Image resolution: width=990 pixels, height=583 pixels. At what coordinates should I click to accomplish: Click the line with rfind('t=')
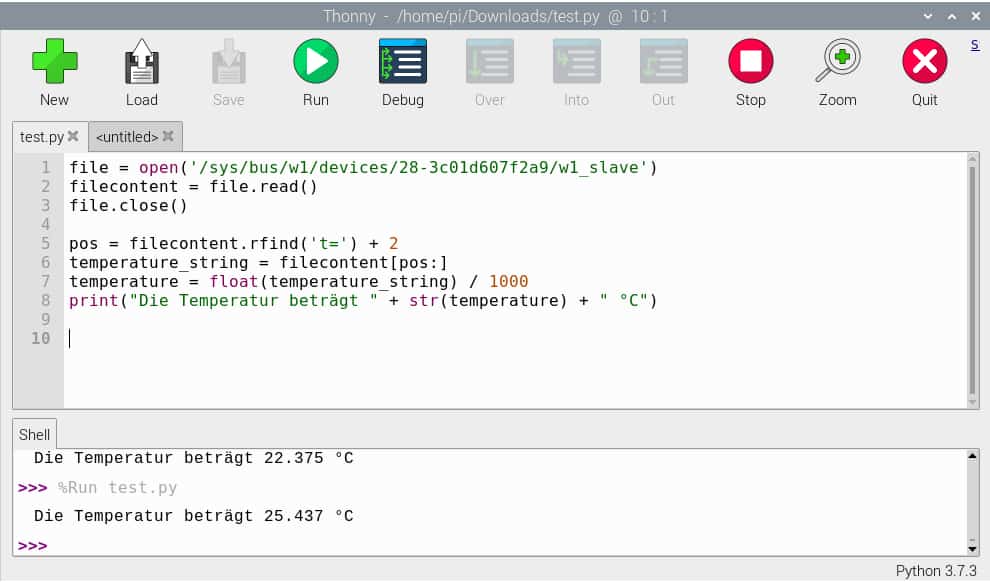234,243
